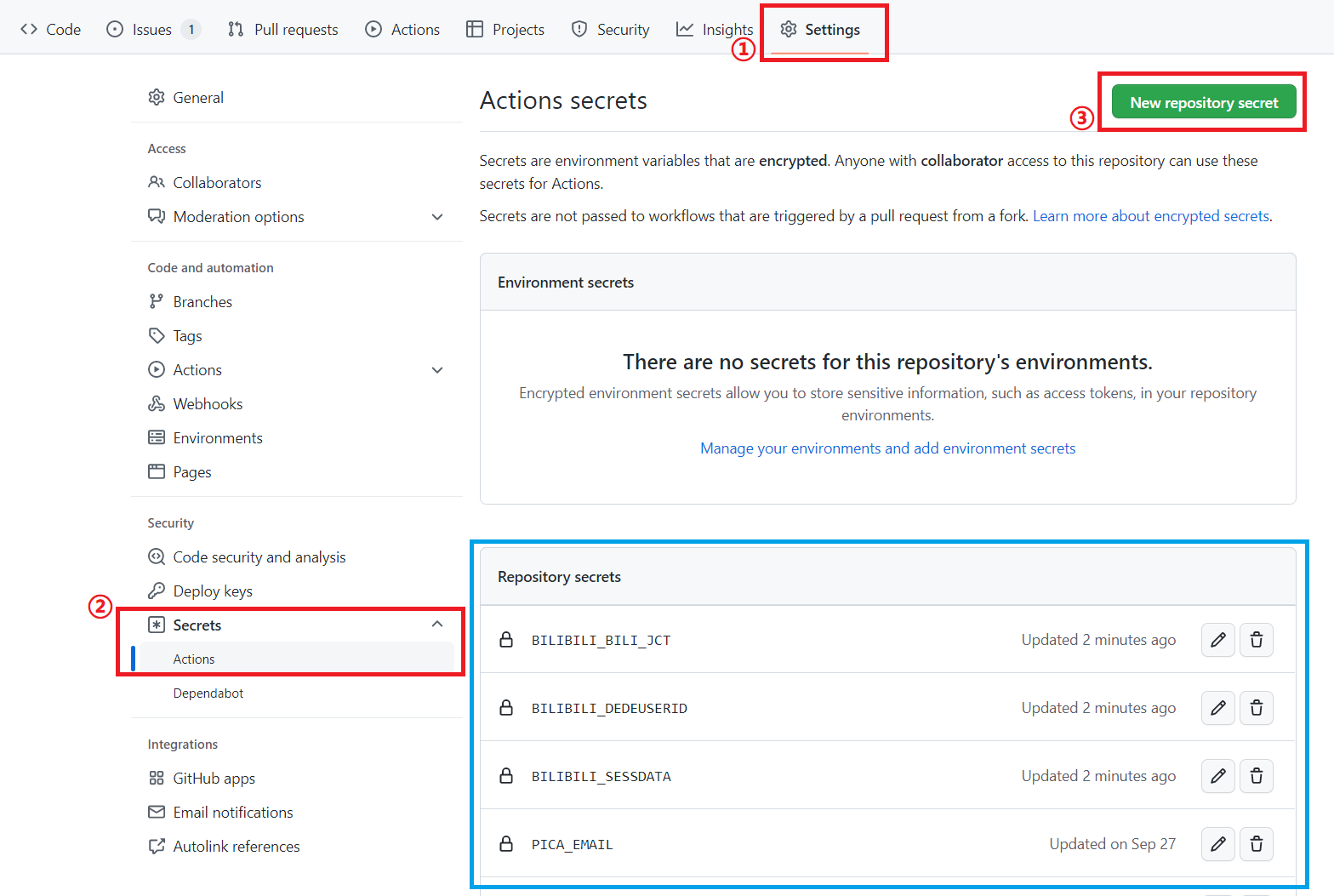Click the Tags tag icon
The height and width of the screenshot is (896, 1334).
pos(157,335)
